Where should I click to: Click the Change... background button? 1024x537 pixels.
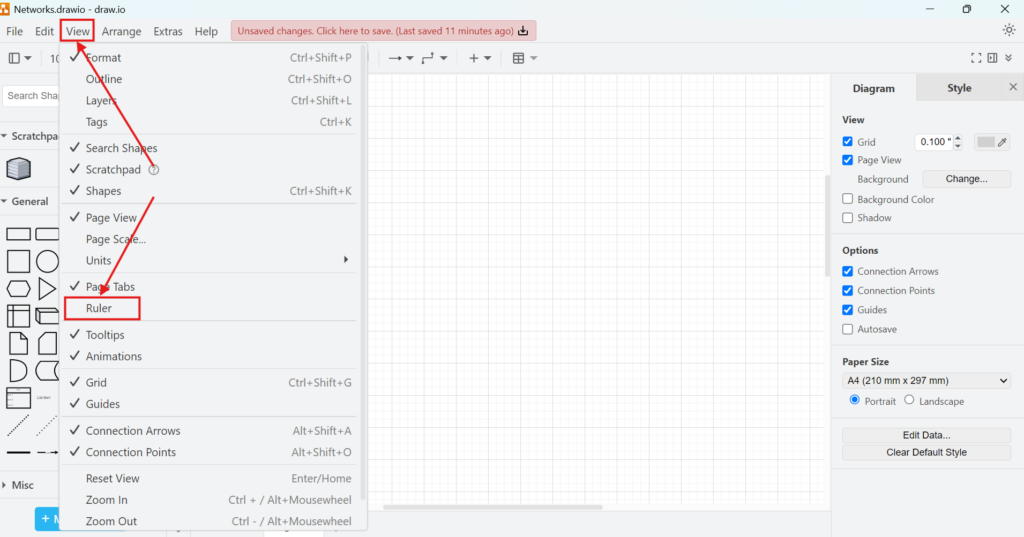[x=966, y=179]
